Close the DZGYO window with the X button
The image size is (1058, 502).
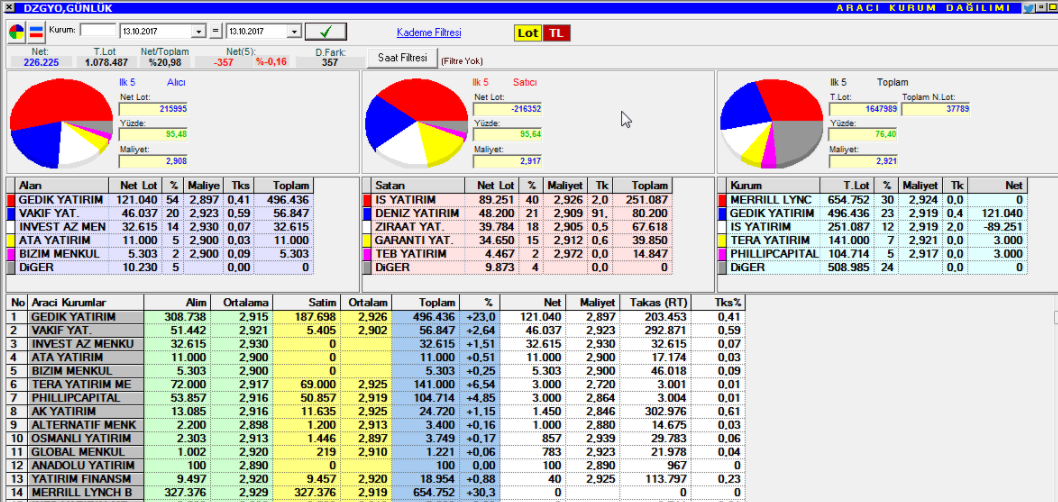[x=8, y=8]
